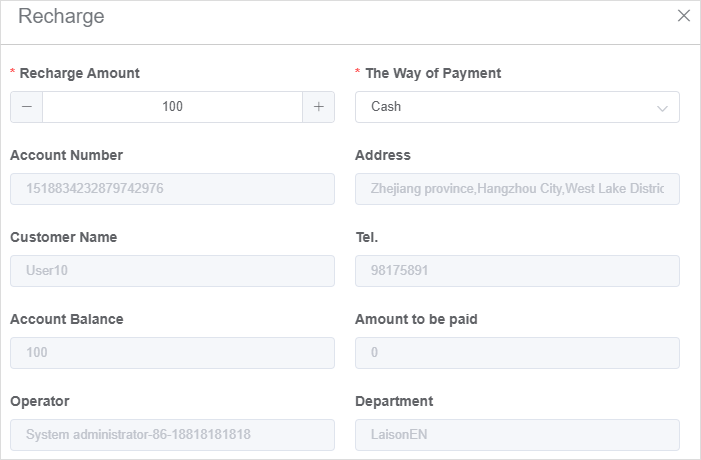701x460 pixels.
Task: Open the Way of Payment dropdown
Action: (x=517, y=107)
